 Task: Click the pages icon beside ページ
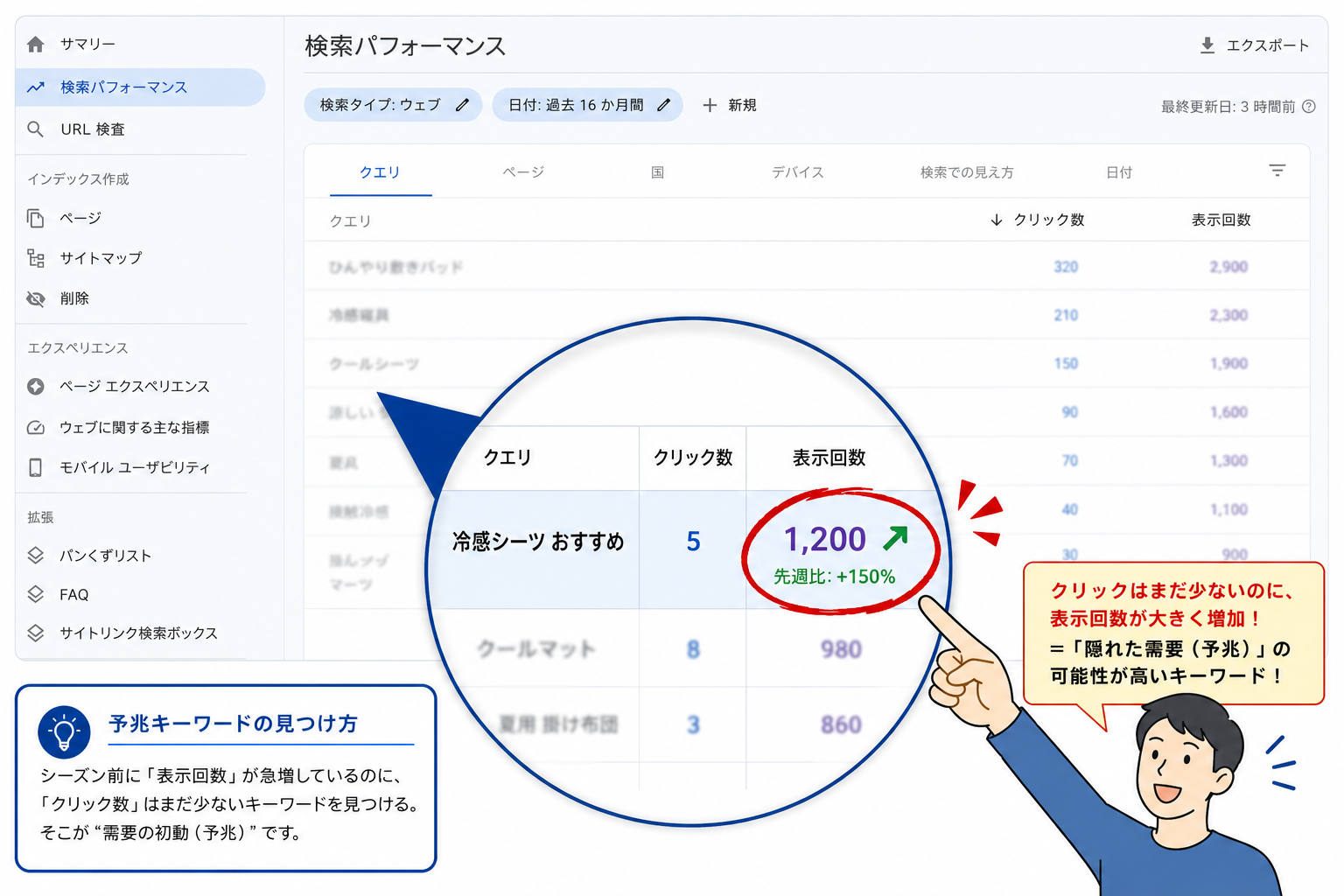click(x=36, y=218)
